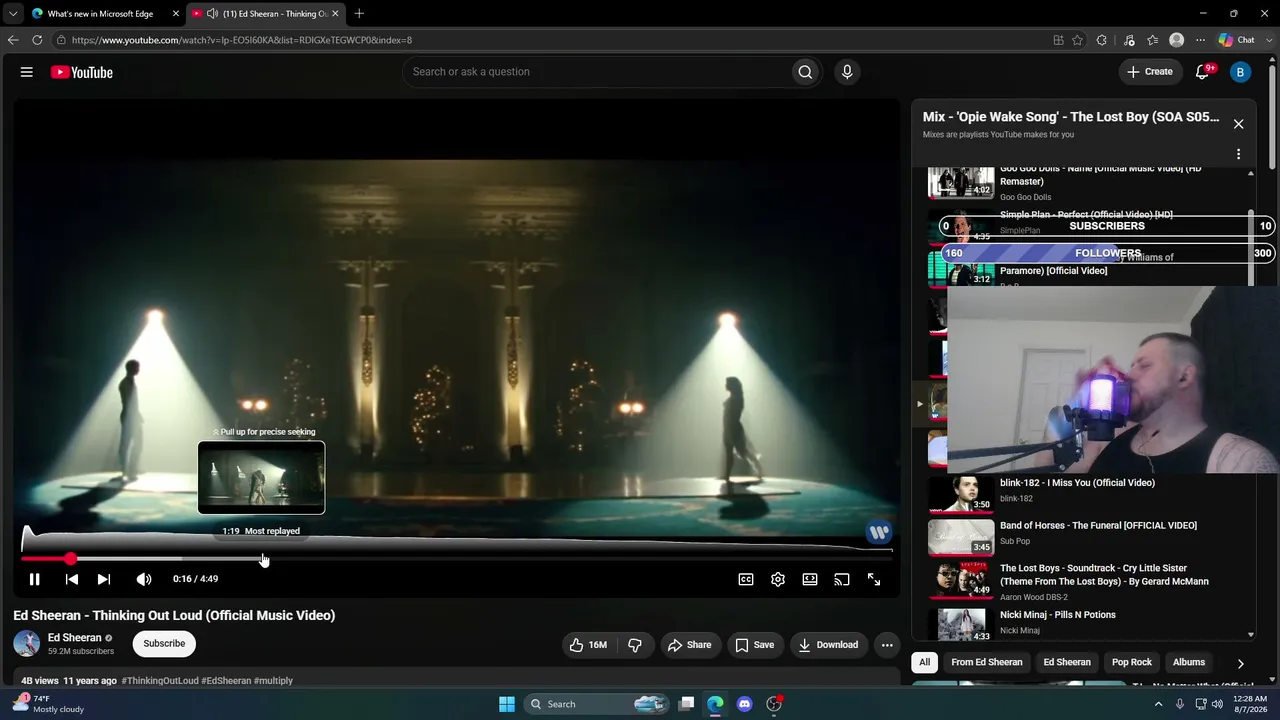Open the Mix playlist options menu
Viewport: 1280px width, 720px height.
[1238, 154]
